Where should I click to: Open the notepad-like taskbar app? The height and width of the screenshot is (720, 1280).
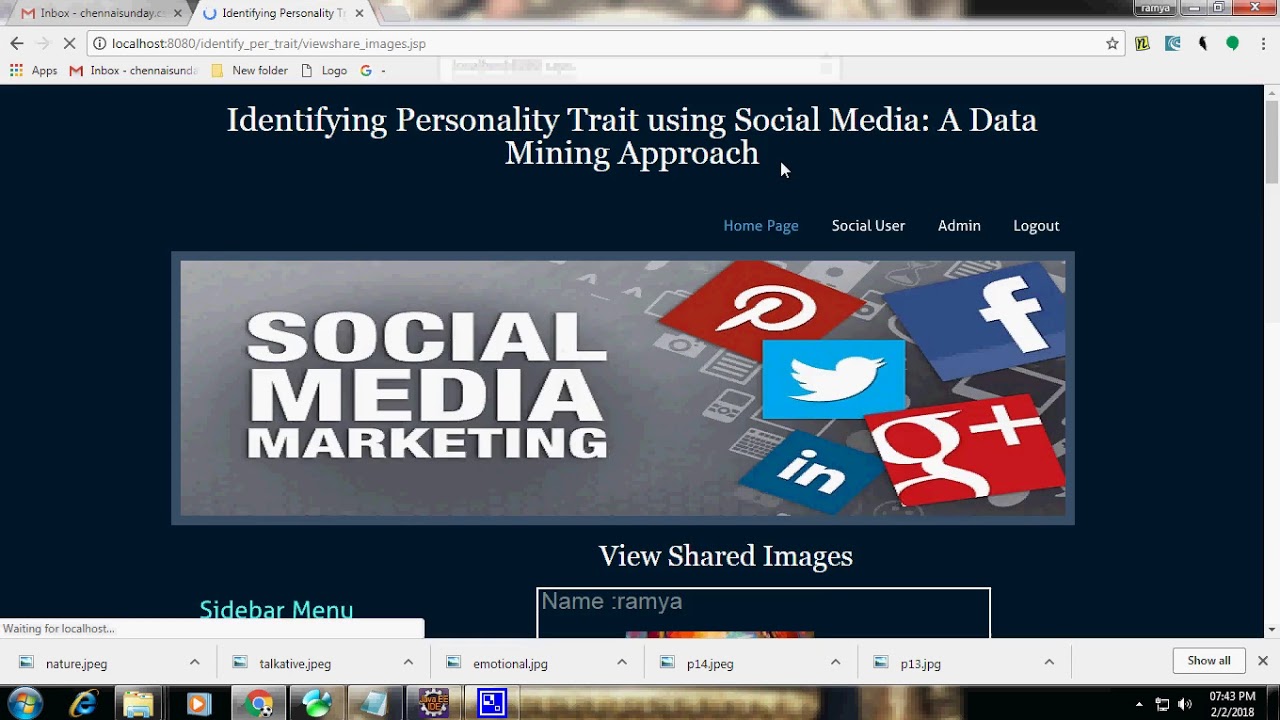(375, 704)
